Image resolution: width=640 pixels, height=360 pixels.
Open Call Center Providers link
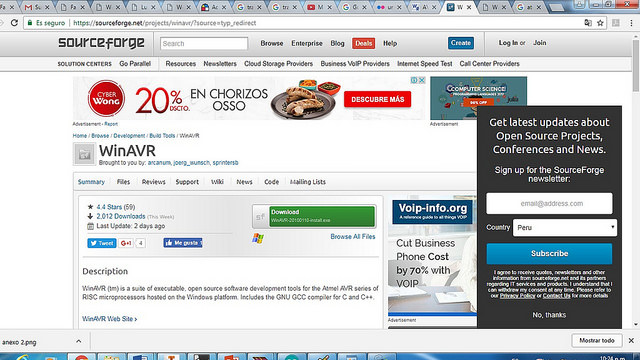pyautogui.click(x=489, y=64)
